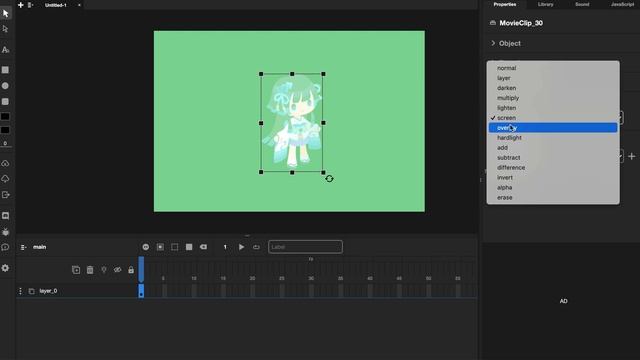Screen dimensions: 640x360
Task: Choose lighten blend mode
Action: pyautogui.click(x=553, y=108)
